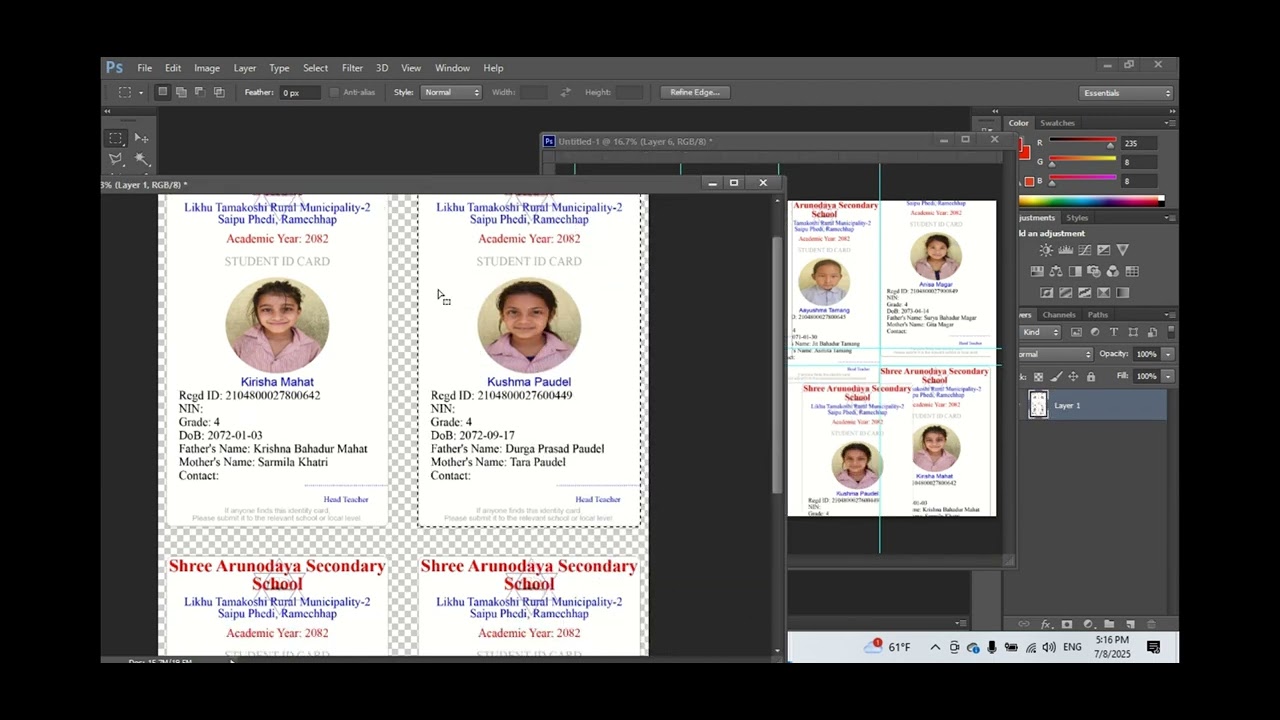Screen dimensions: 1280x720
Task: Create a new group folder icon
Action: [1107, 623]
